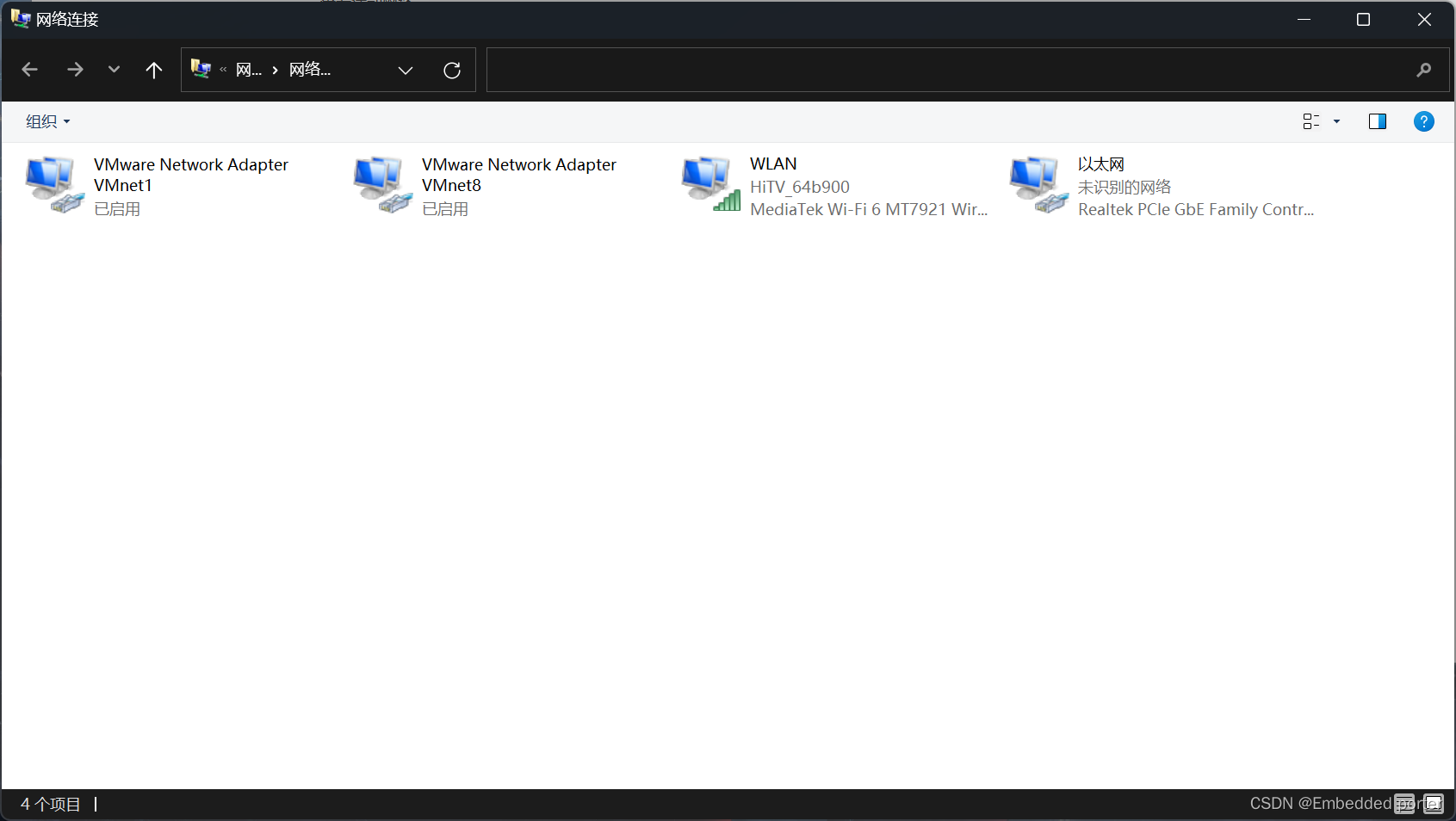Viewport: 1456px width, 821px height.
Task: Click Realtek PCIe GbE Family Controller text
Action: (x=1196, y=209)
